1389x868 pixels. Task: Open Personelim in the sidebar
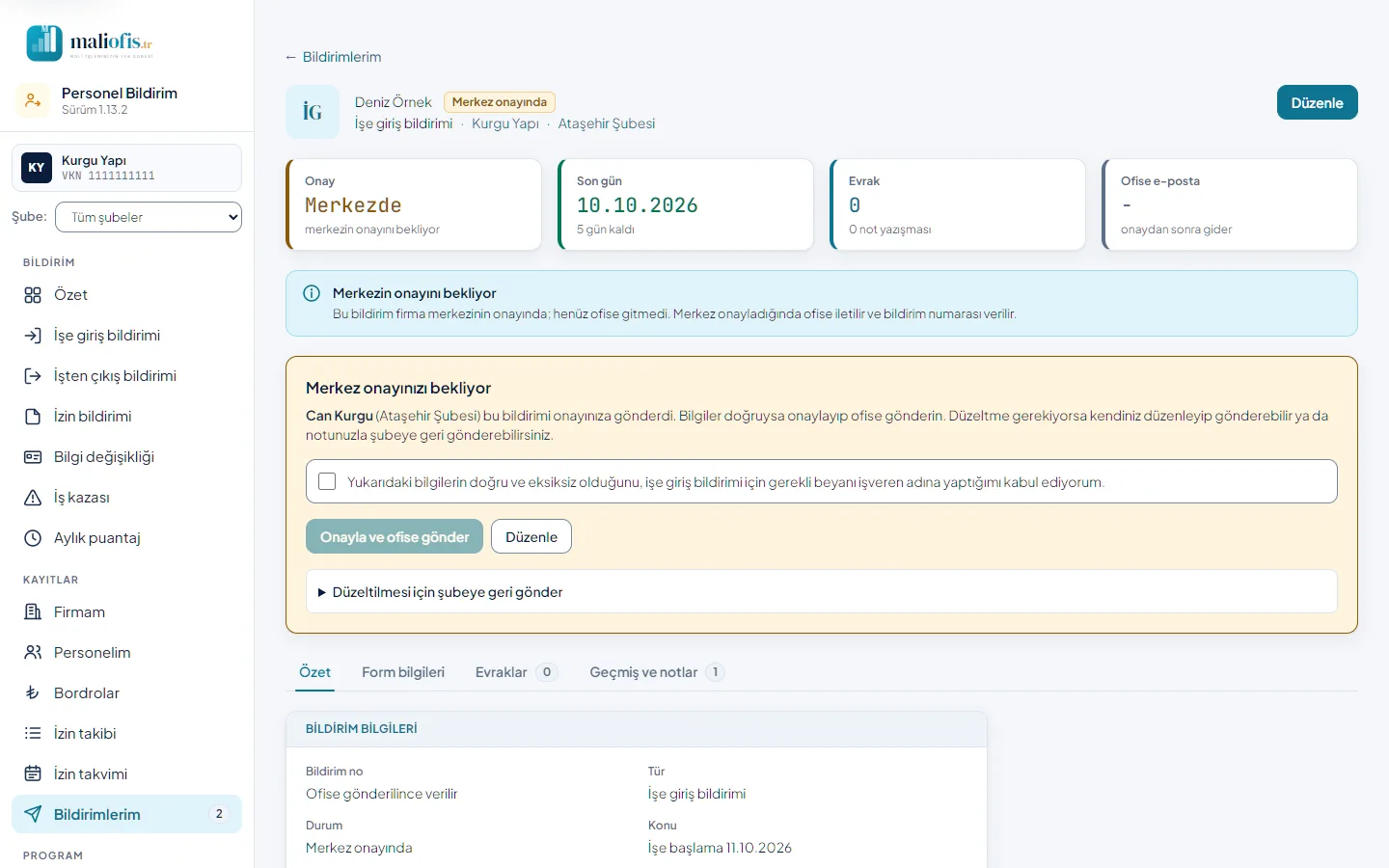click(126, 653)
